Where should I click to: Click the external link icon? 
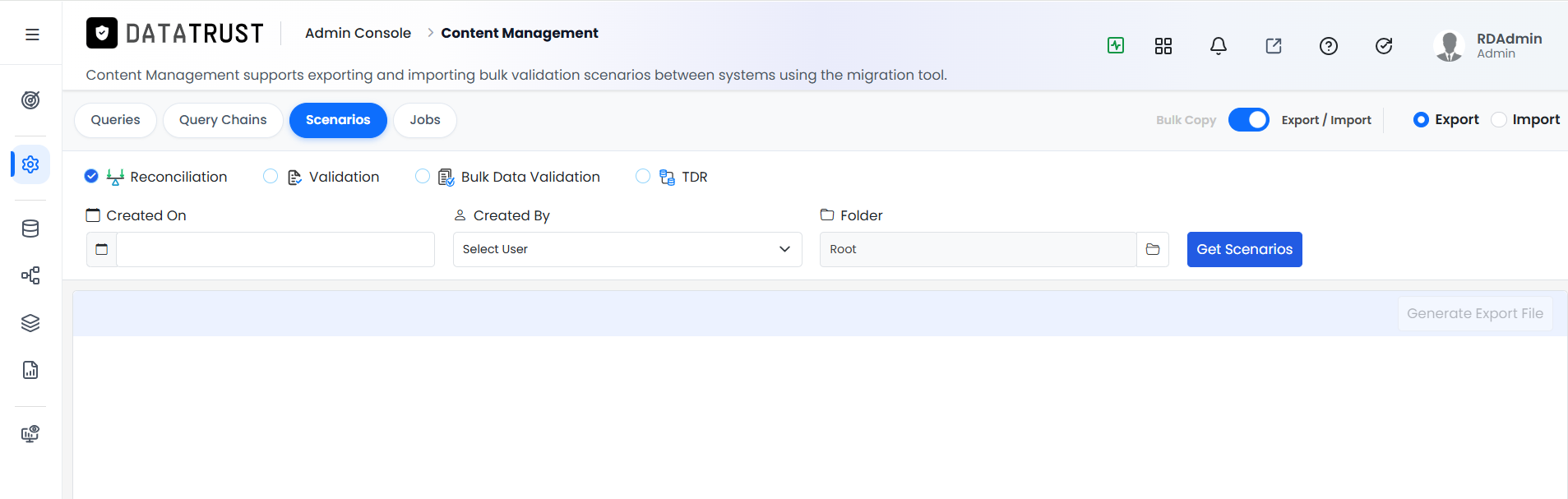point(1274,46)
